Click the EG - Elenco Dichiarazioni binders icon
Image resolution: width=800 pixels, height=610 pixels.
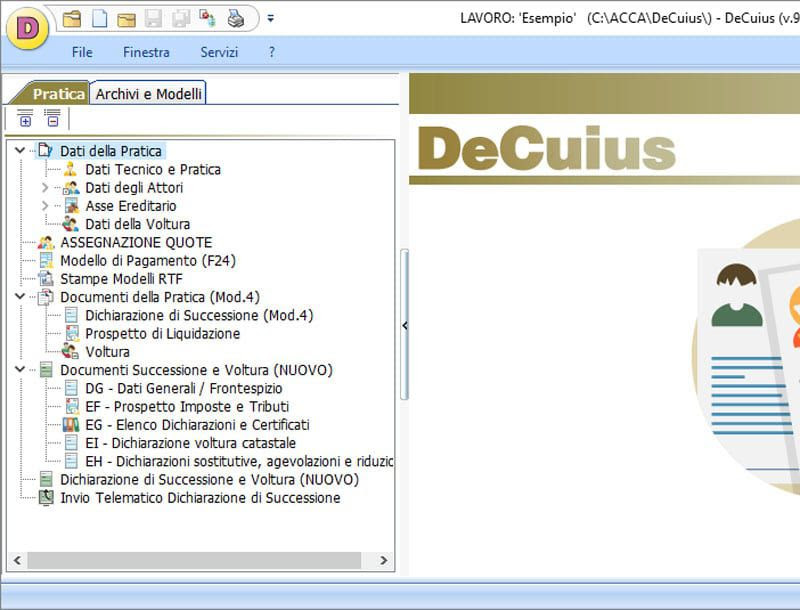(71, 425)
